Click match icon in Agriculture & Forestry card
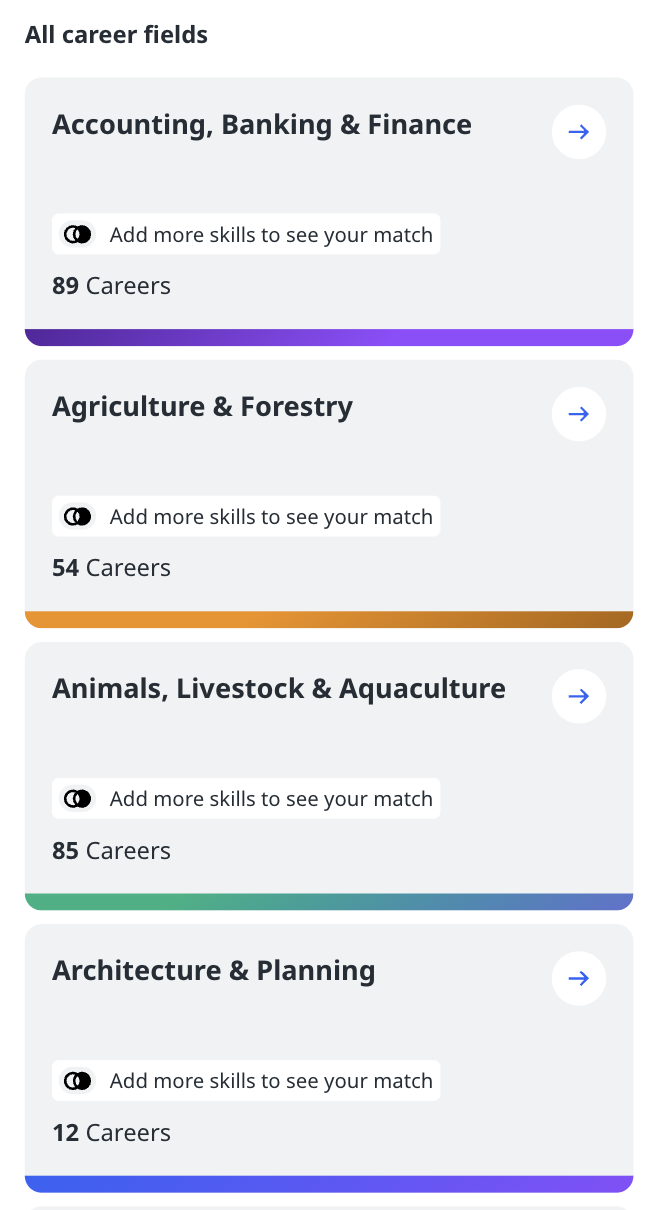 coord(78,517)
